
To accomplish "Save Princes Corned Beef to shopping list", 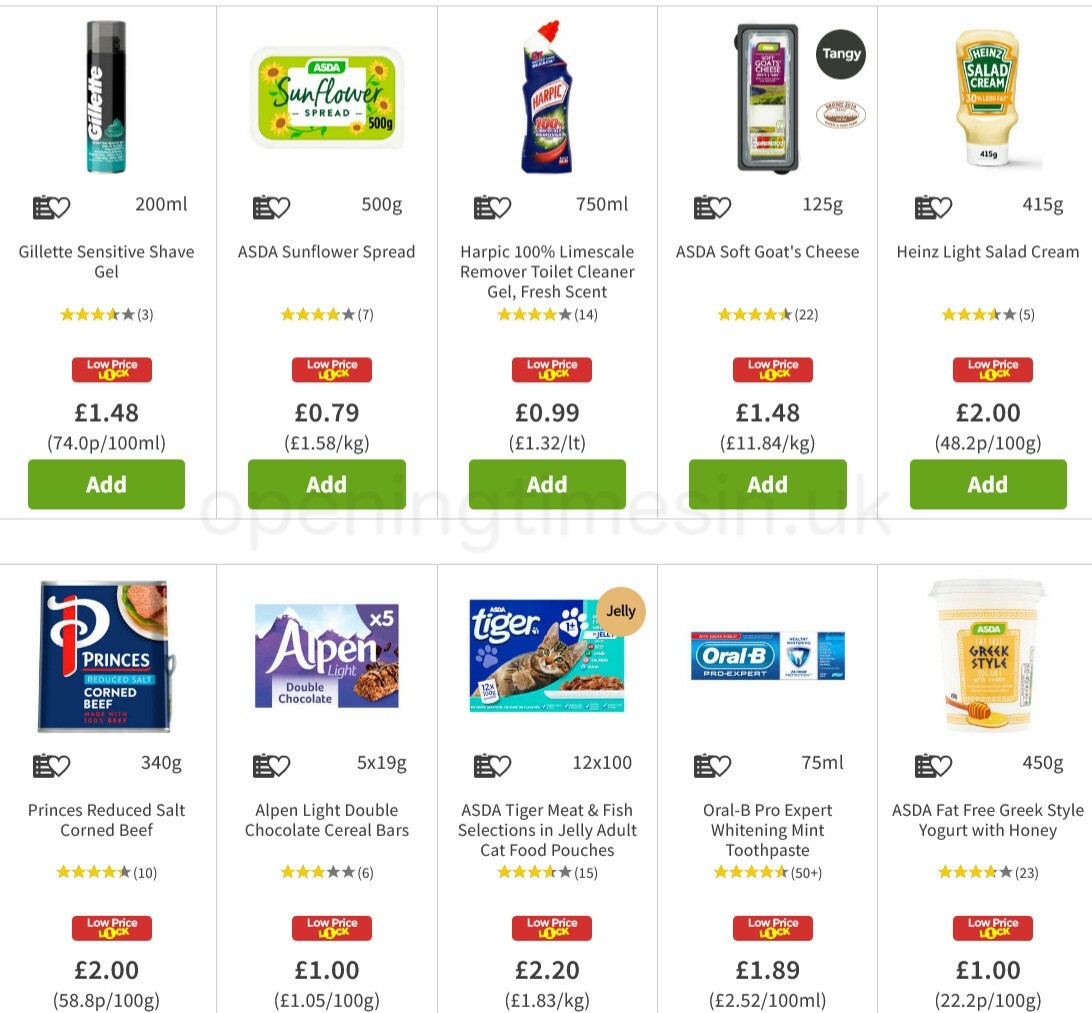I will 44,765.
